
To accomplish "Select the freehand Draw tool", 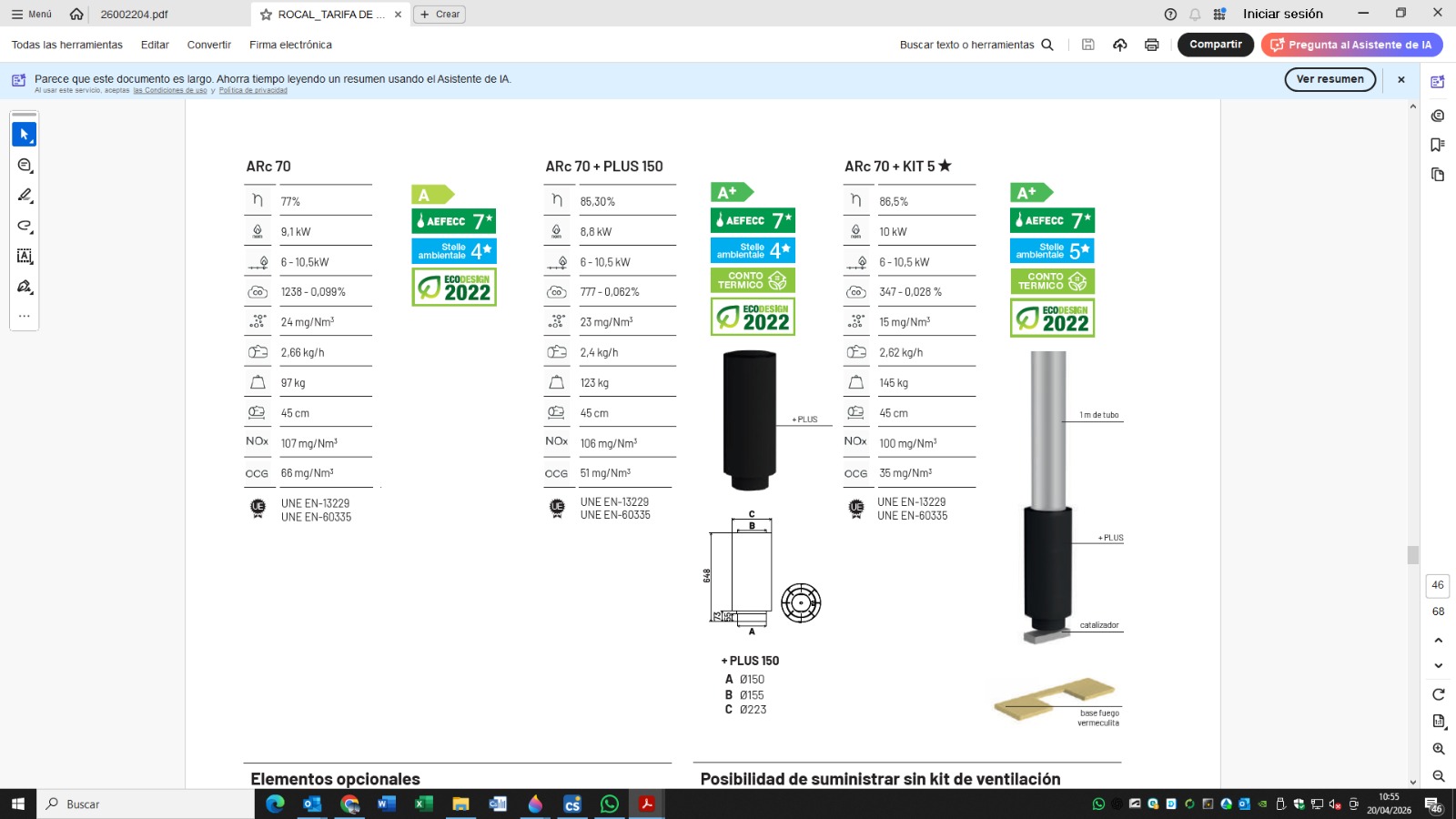I will 25,226.
